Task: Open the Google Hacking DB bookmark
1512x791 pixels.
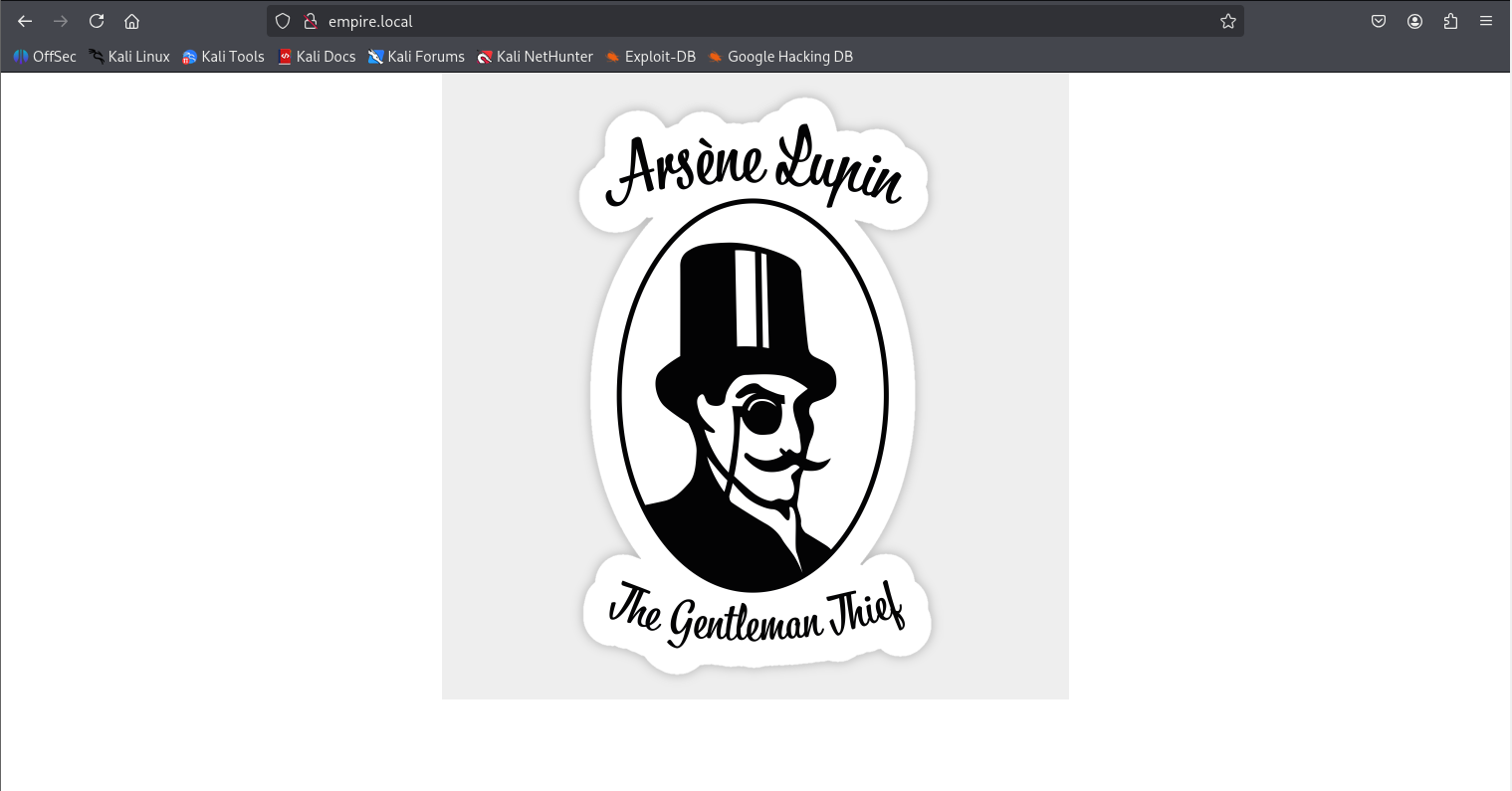Action: (780, 57)
